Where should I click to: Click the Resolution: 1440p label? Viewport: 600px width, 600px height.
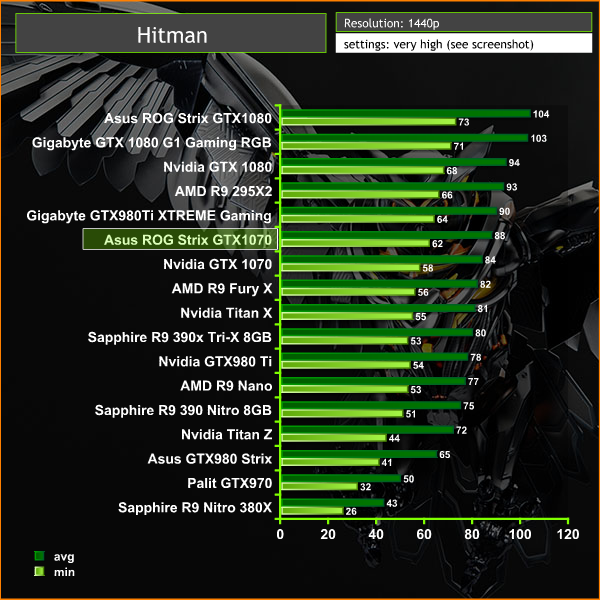pos(391,23)
